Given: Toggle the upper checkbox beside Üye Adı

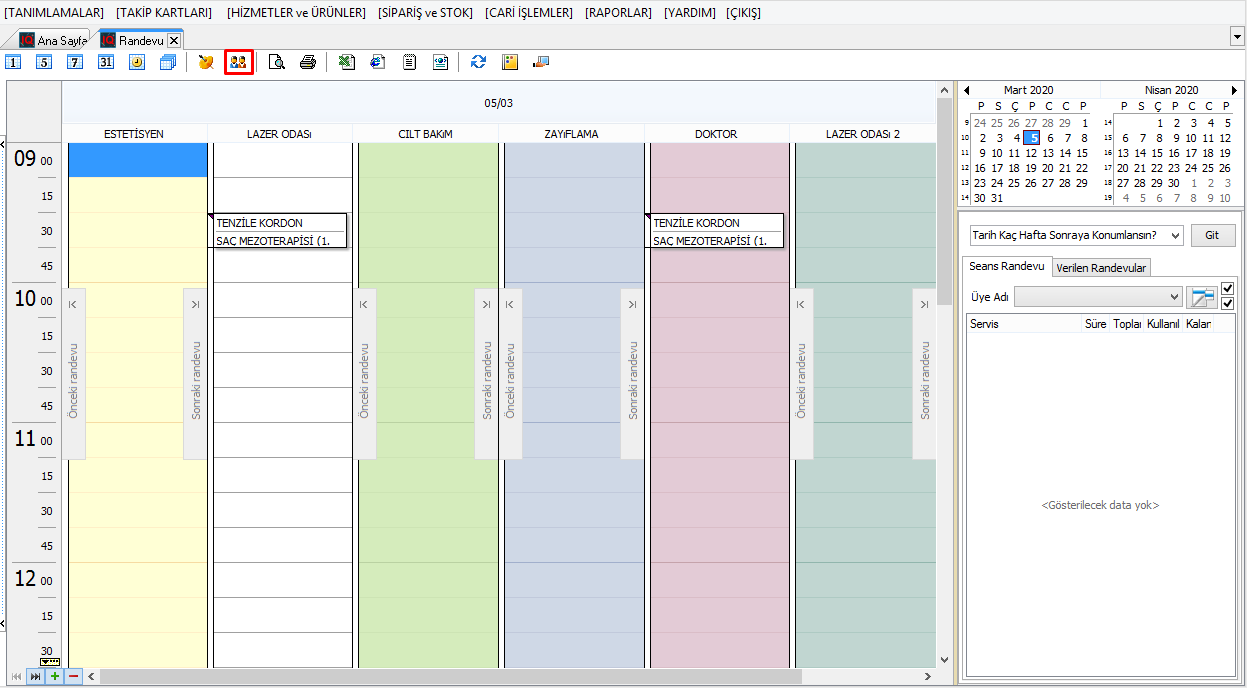Looking at the screenshot, I should [x=1228, y=289].
